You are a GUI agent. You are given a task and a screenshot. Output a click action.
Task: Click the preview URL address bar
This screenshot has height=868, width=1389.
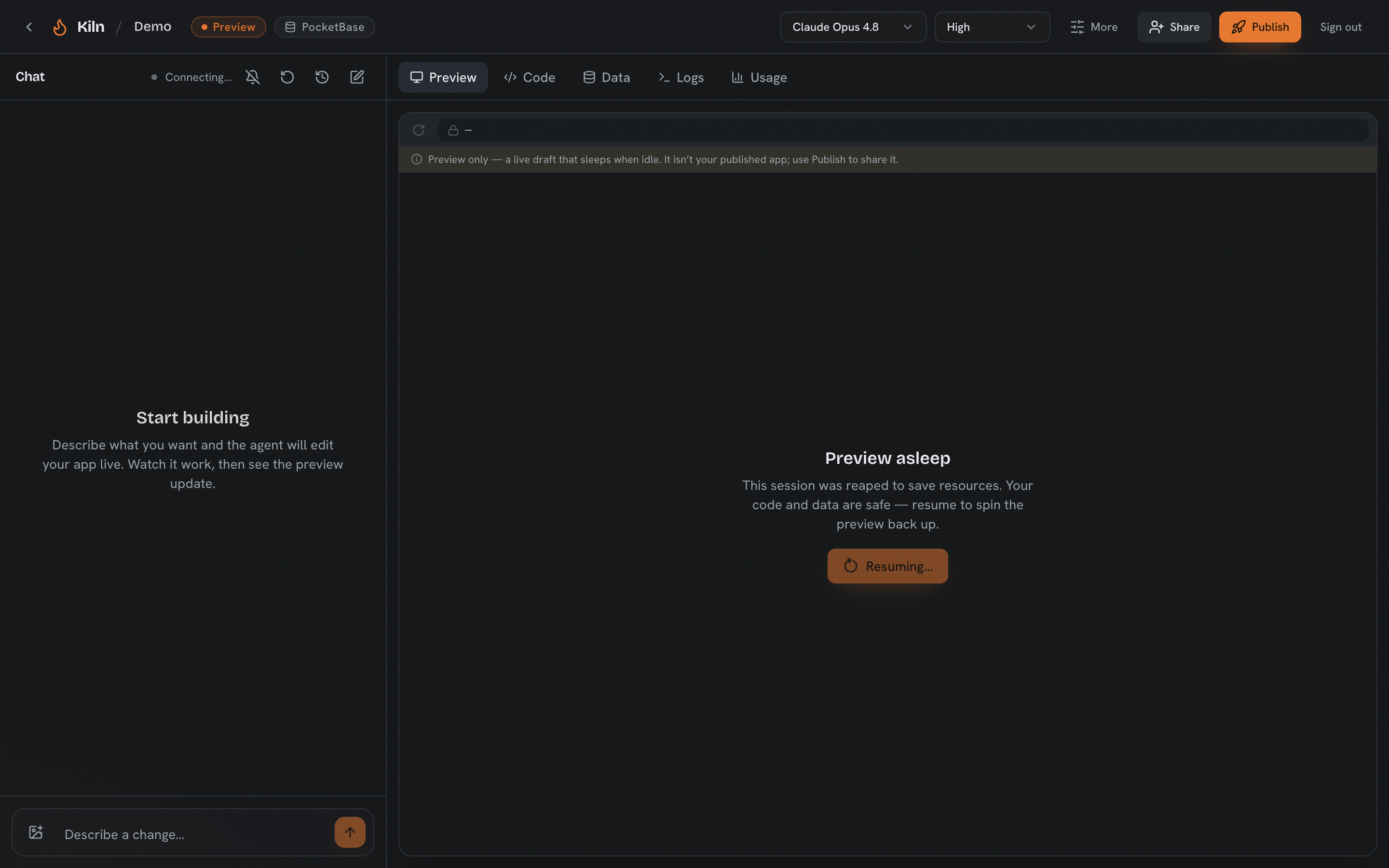(x=903, y=130)
